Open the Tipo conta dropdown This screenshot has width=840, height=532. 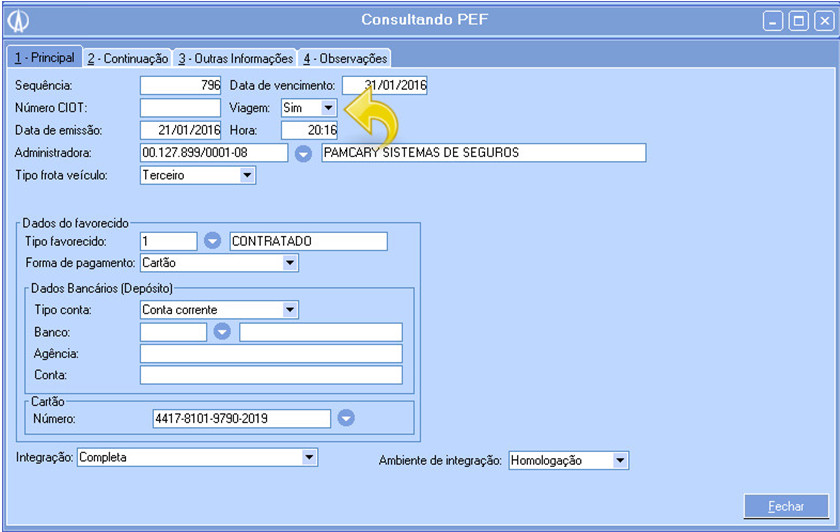pyautogui.click(x=289, y=310)
